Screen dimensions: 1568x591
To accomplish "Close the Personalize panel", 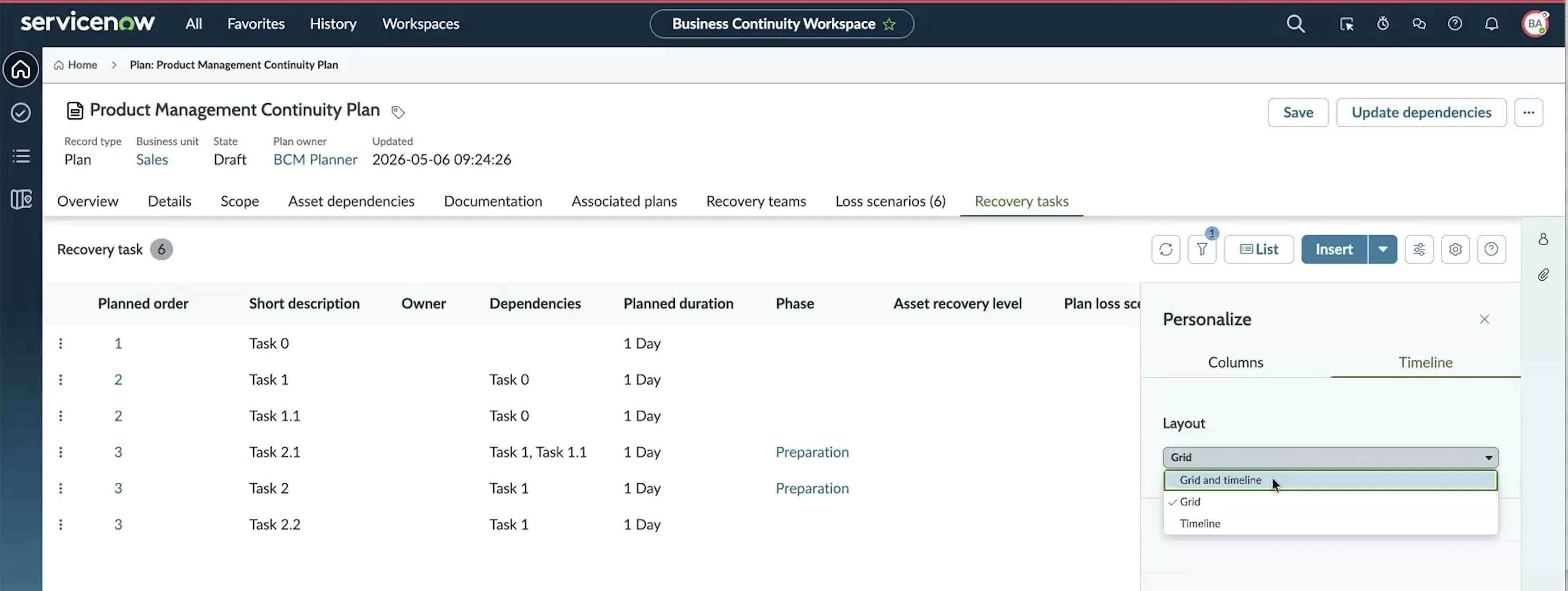I will coord(1484,319).
